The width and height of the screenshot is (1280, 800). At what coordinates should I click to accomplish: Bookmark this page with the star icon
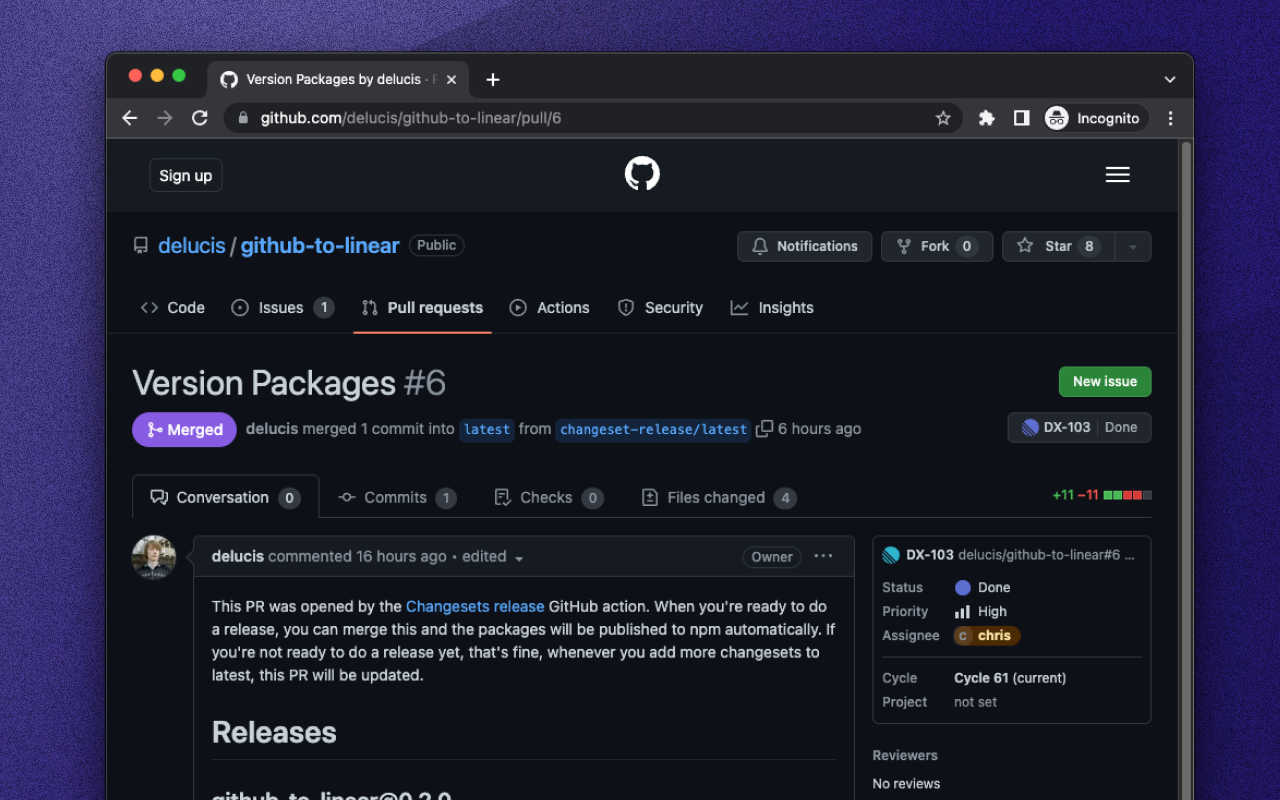point(943,118)
